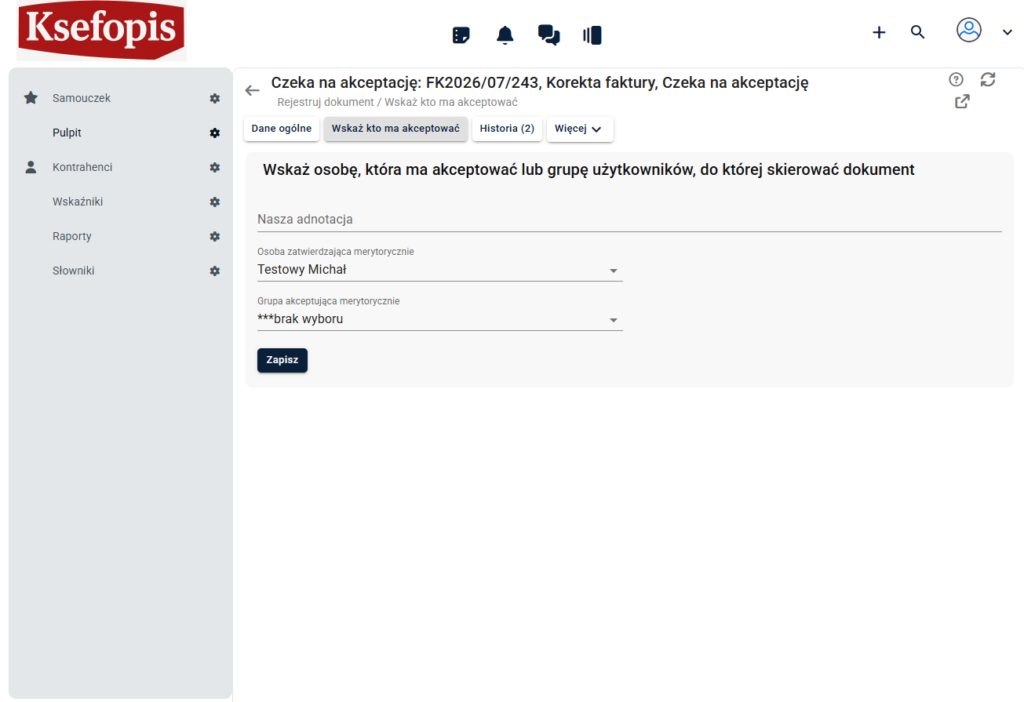The width and height of the screenshot is (1024, 702).
Task: Click the help question mark icon
Action: (956, 80)
